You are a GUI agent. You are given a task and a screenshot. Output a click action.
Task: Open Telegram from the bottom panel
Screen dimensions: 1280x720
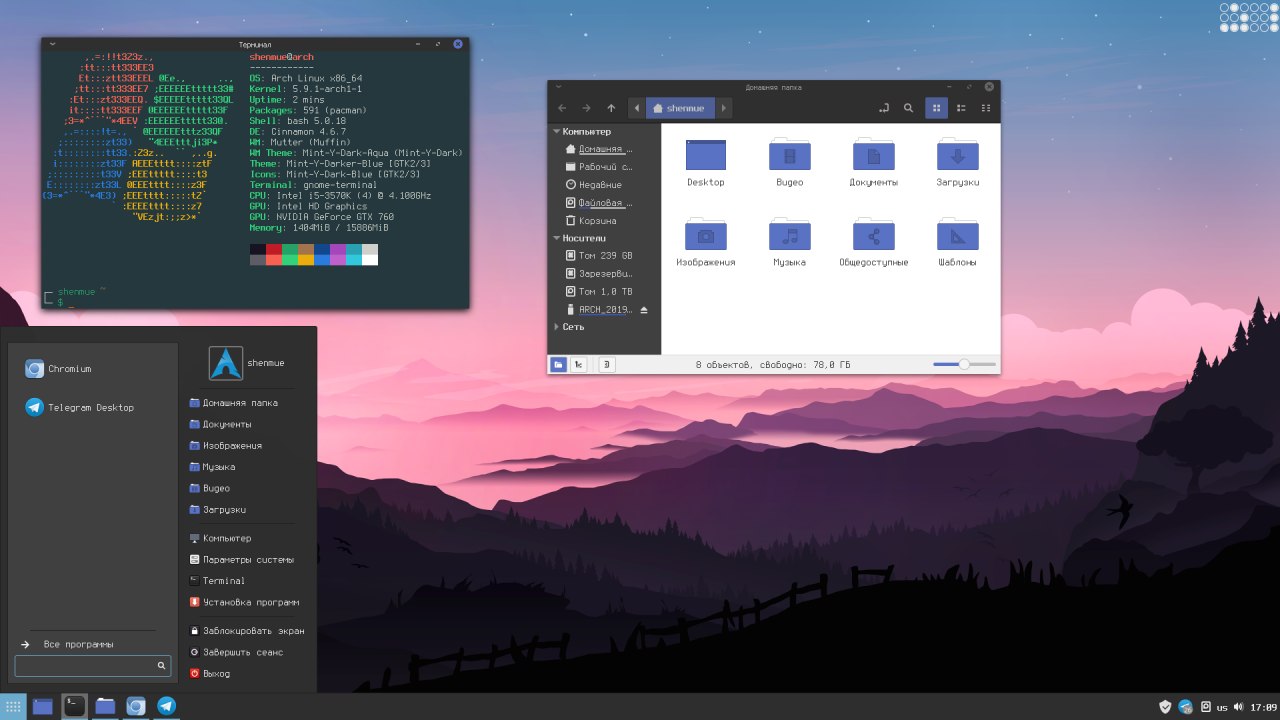point(167,706)
